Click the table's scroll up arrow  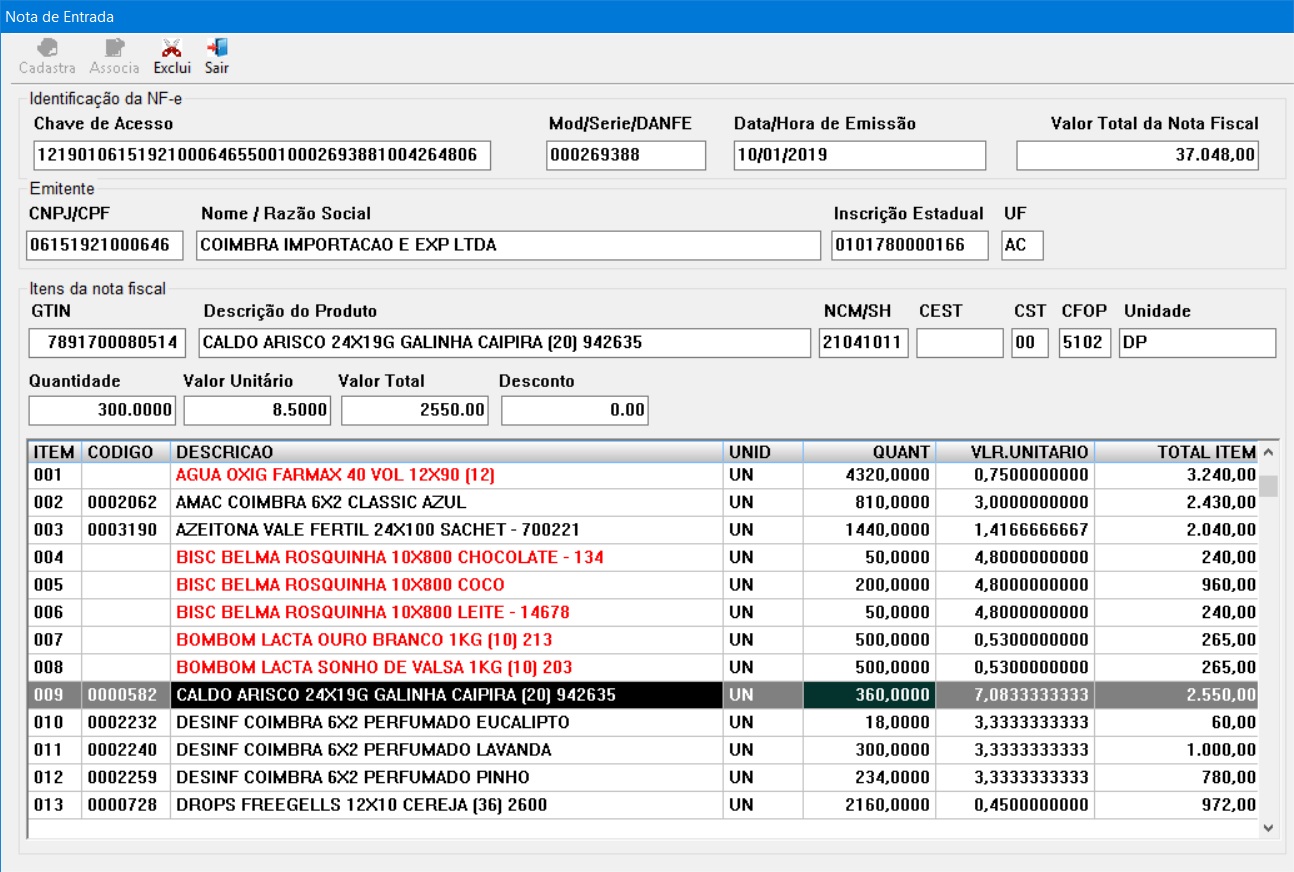point(1268,452)
